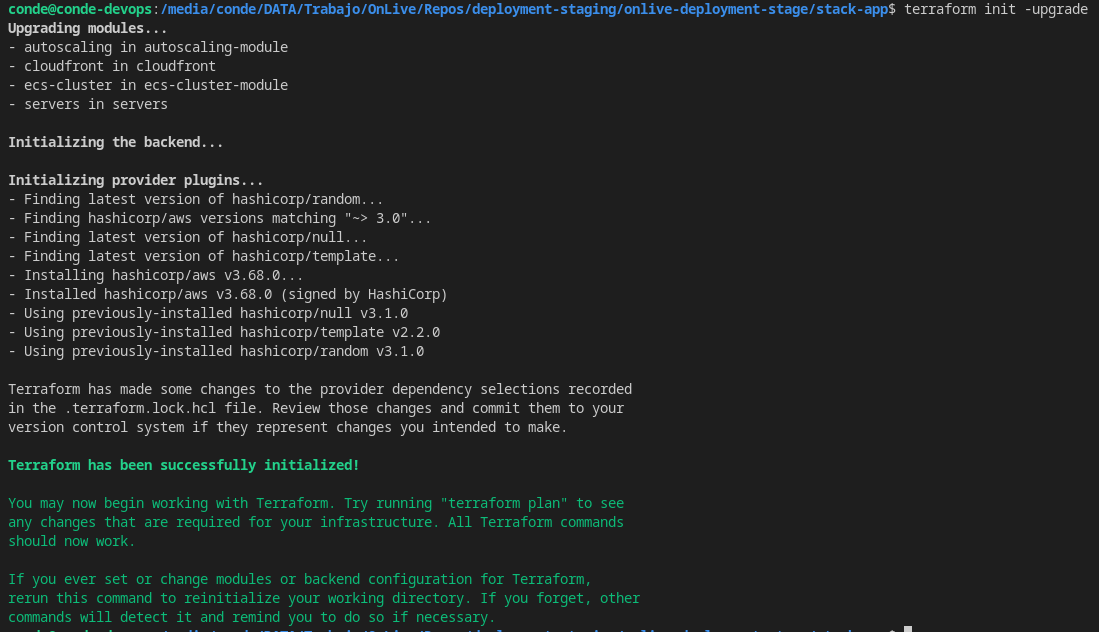Click the 'Initializing provider plugins...' heading
The width and height of the screenshot is (1099, 632).
136,180
